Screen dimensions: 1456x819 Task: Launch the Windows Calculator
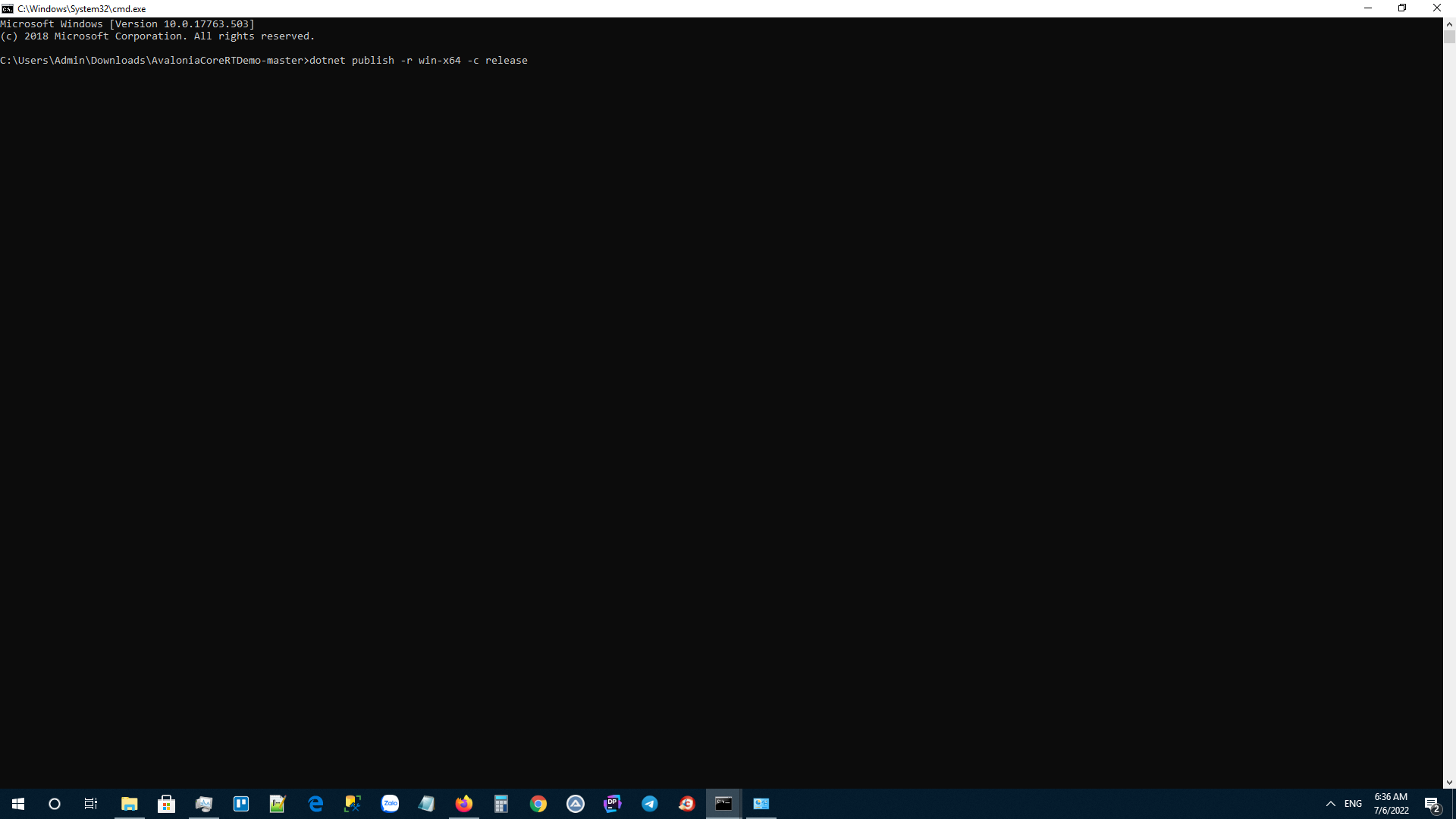[x=500, y=803]
